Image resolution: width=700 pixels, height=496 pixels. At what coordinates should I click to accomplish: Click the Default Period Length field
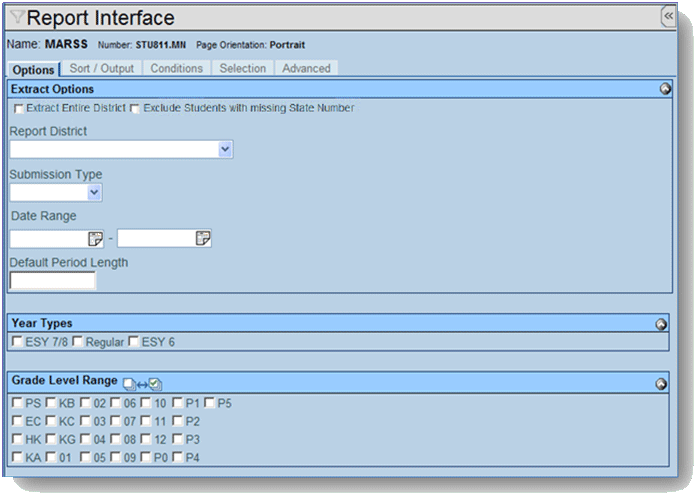coord(52,281)
